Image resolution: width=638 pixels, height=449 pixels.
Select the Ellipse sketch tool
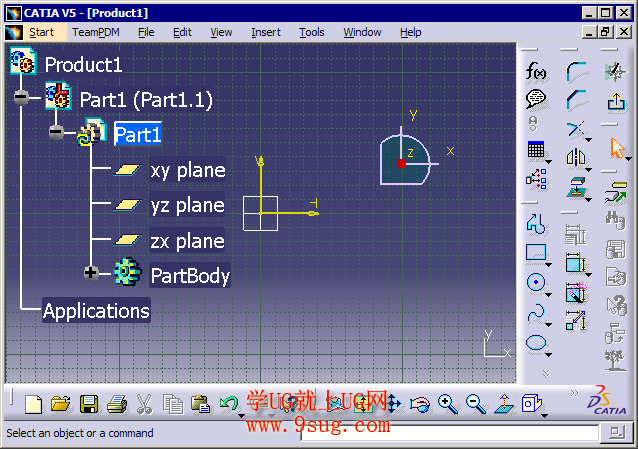point(536,342)
